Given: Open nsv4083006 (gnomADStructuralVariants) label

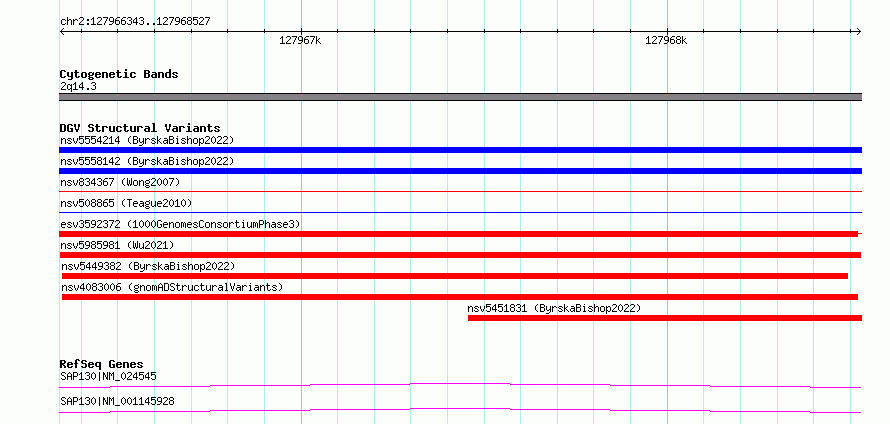Looking at the screenshot, I should pos(172,287).
